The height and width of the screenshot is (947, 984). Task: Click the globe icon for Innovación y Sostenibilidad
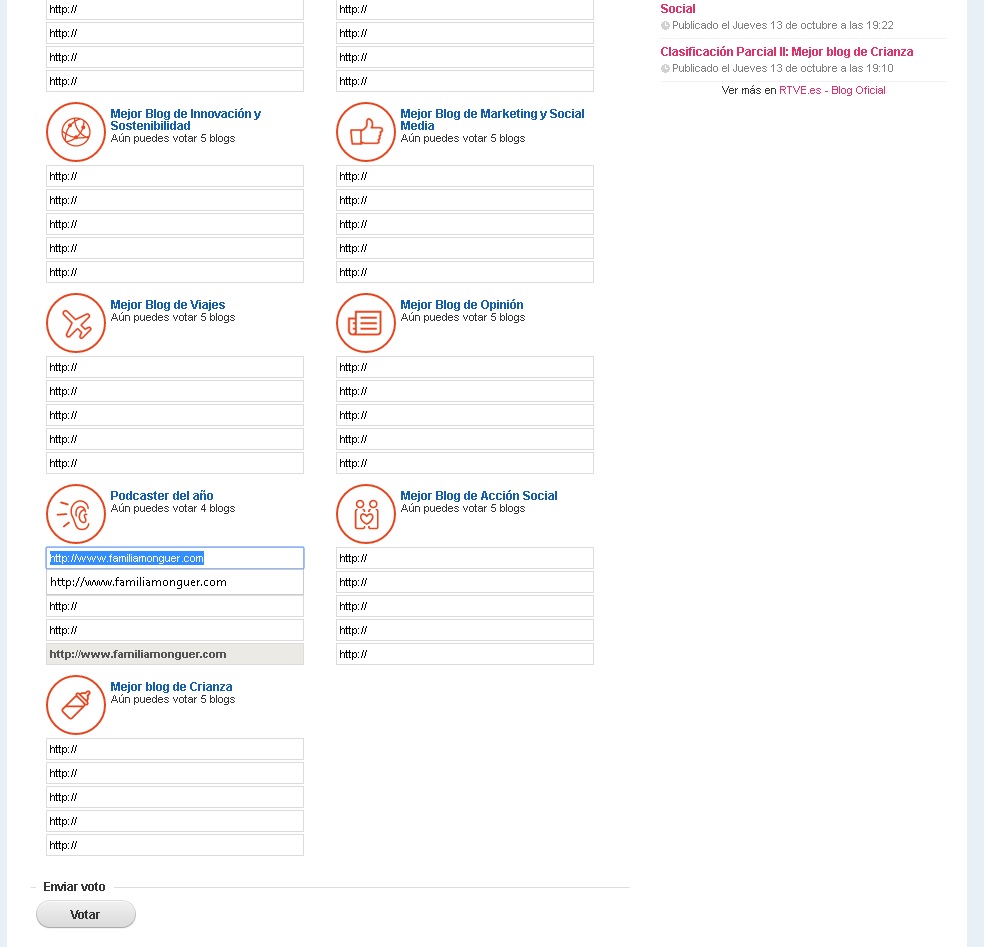[76, 132]
